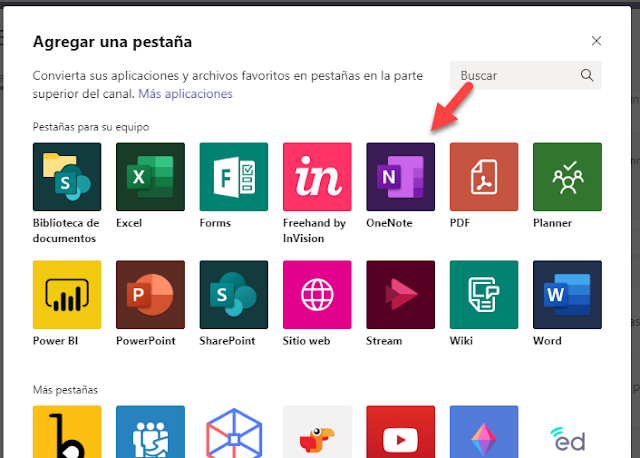Select the red parrot app tile
Screen dimensions: 640x458
coord(317,432)
